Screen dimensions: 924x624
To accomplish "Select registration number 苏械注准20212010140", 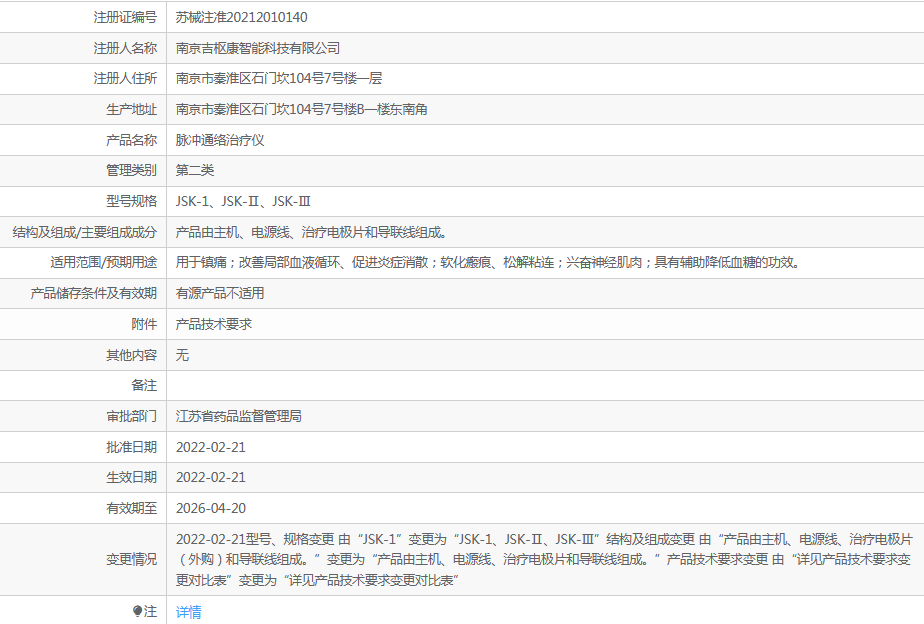I will [x=242, y=18].
